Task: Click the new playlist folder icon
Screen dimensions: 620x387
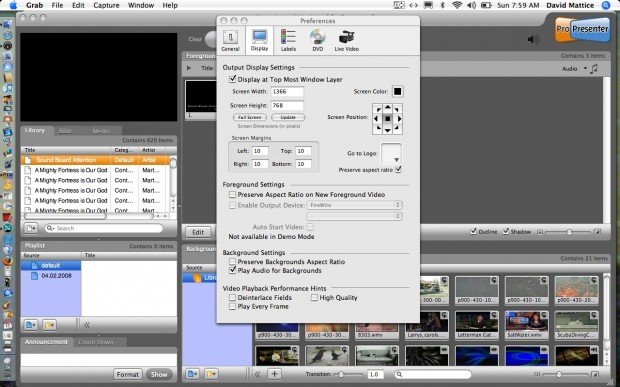Action: (x=49, y=325)
